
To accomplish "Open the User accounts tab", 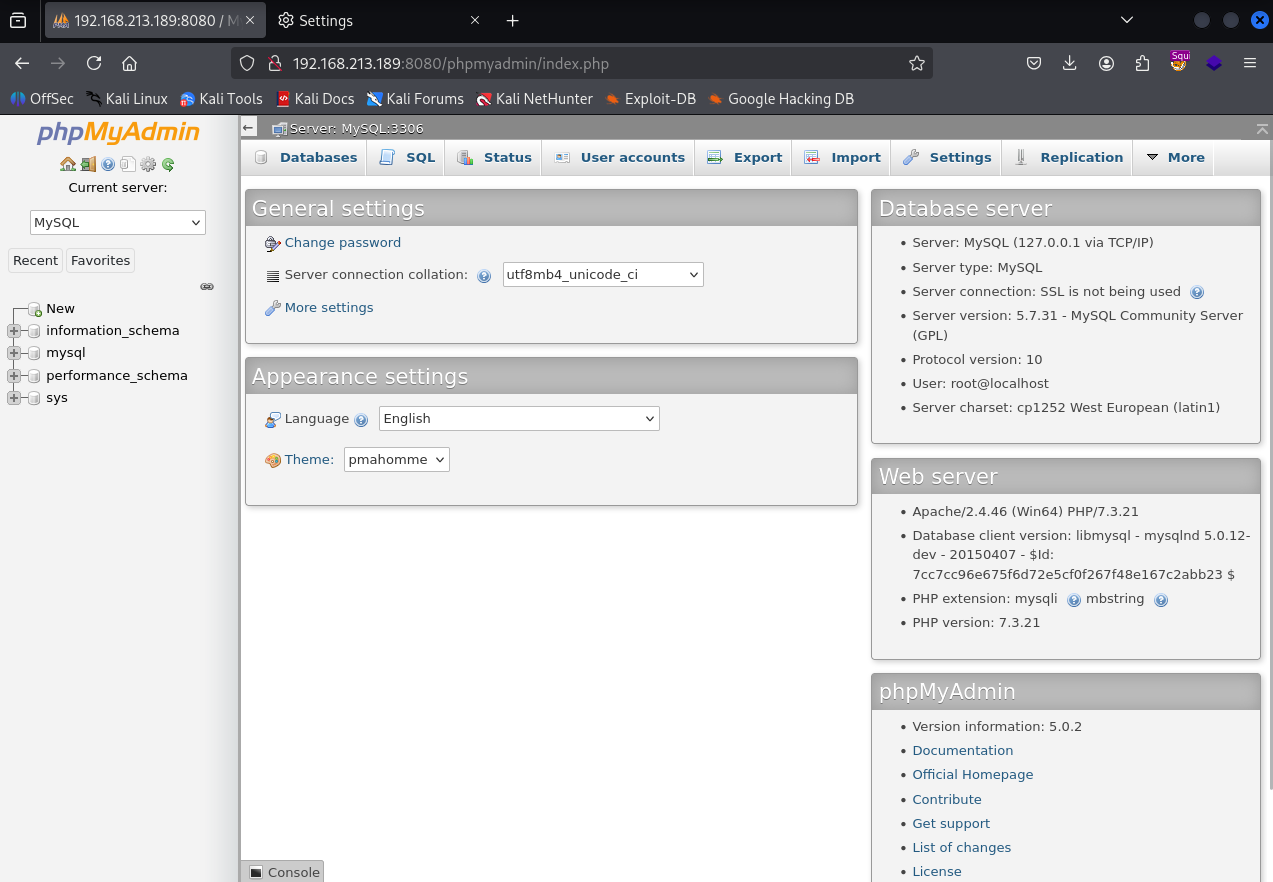I will tap(620, 157).
